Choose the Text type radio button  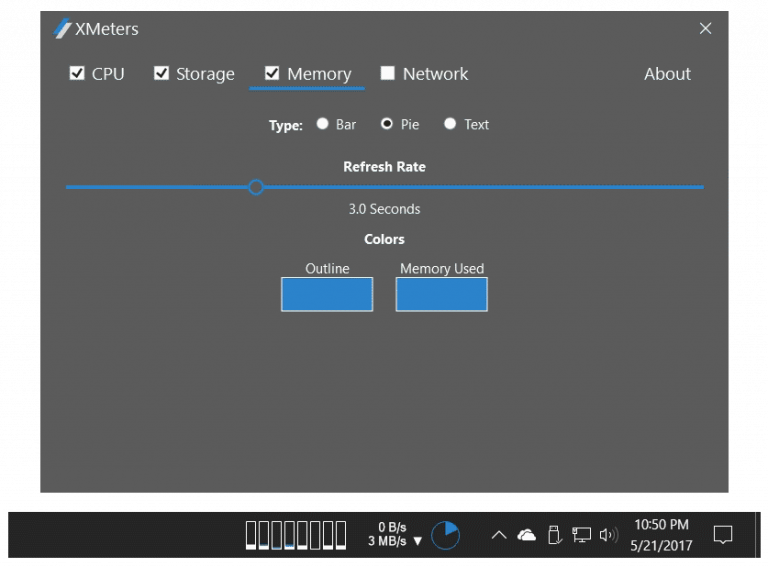[x=450, y=124]
